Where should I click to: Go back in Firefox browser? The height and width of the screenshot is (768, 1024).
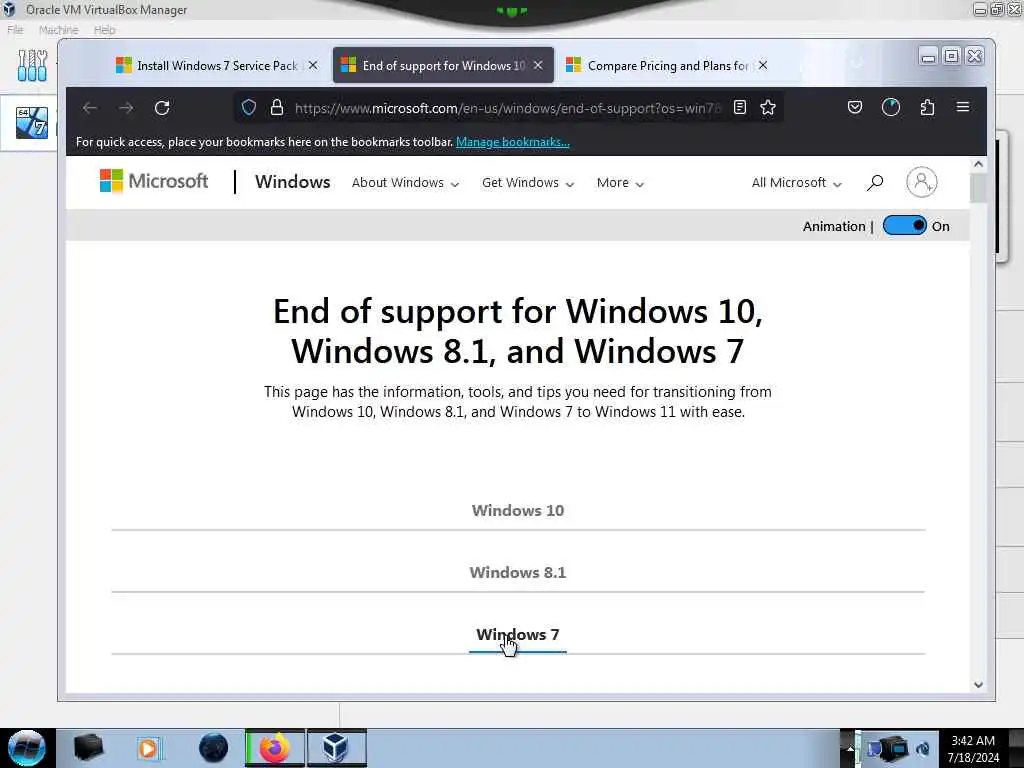pos(90,108)
